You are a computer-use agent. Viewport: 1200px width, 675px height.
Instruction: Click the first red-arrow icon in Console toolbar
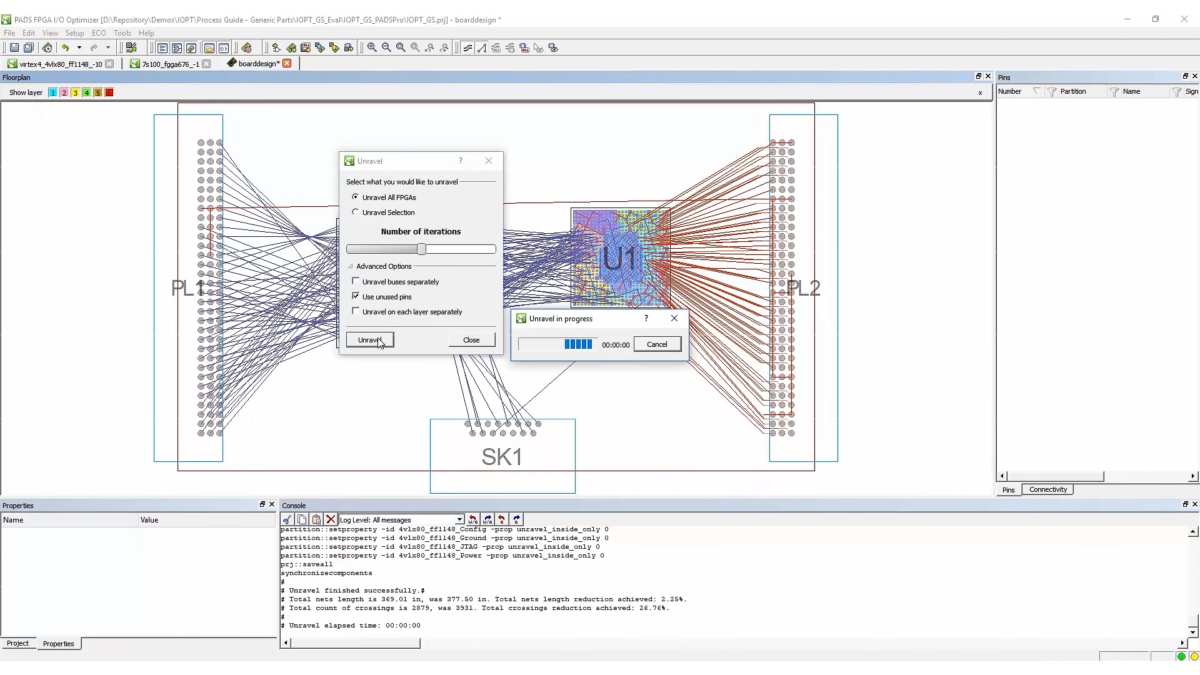click(x=473, y=520)
